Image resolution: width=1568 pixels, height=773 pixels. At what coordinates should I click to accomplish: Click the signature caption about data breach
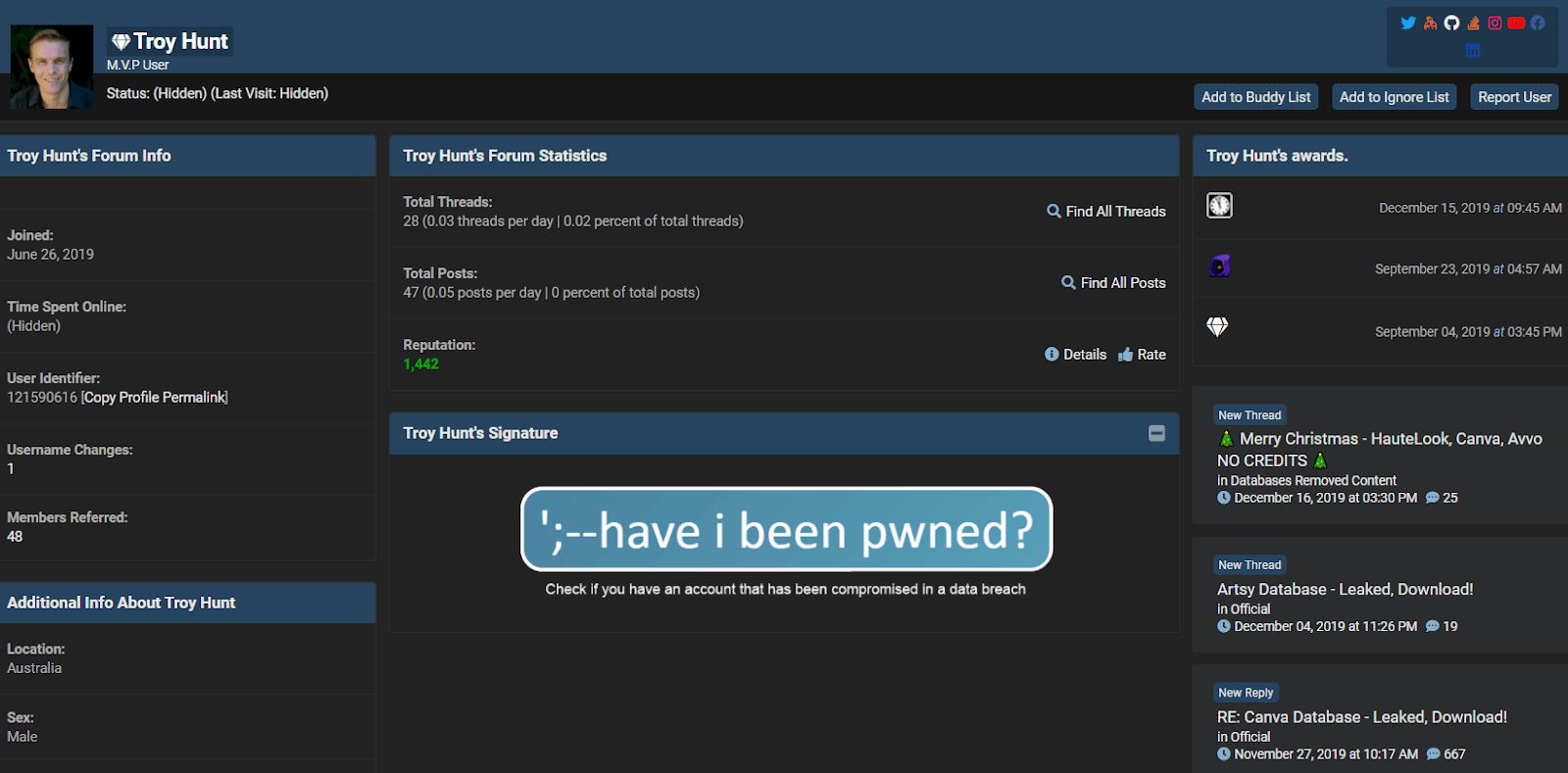[x=786, y=589]
